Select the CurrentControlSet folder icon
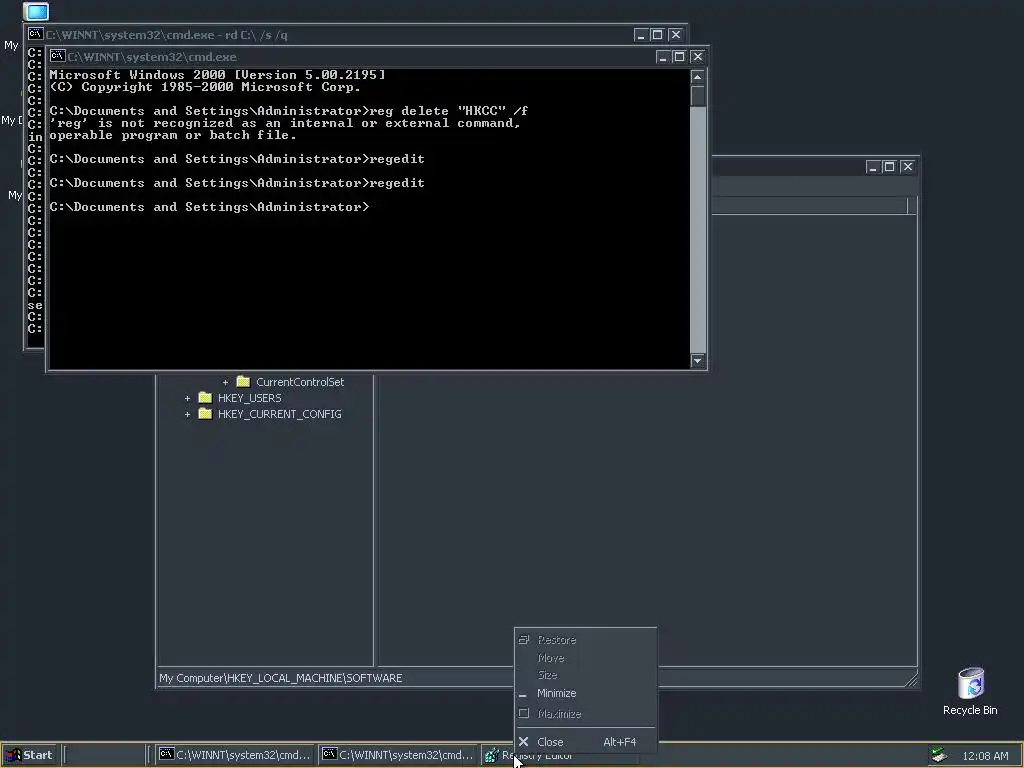Image resolution: width=1024 pixels, height=768 pixels. click(x=243, y=381)
